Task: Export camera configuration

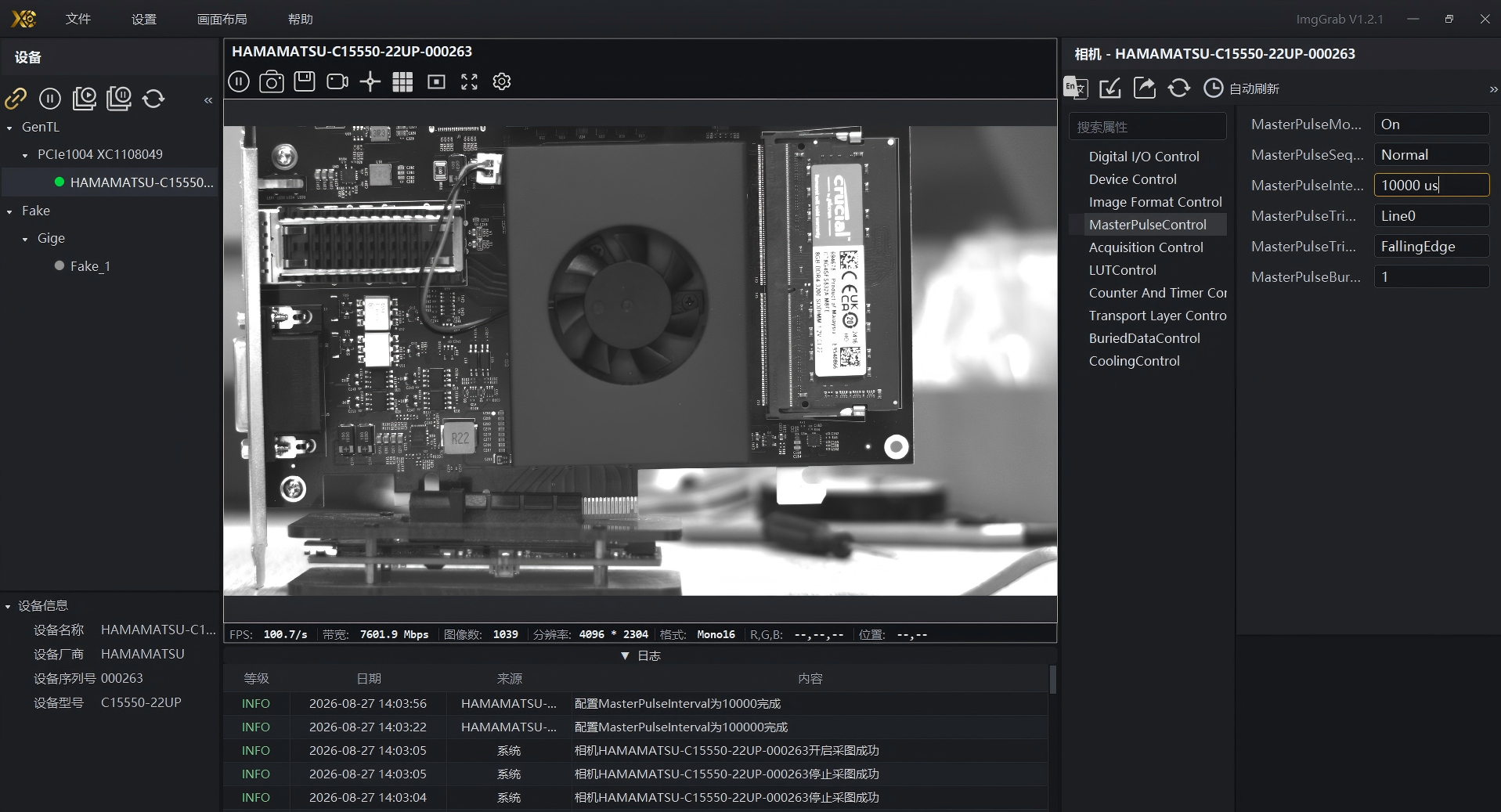Action: tap(1145, 88)
